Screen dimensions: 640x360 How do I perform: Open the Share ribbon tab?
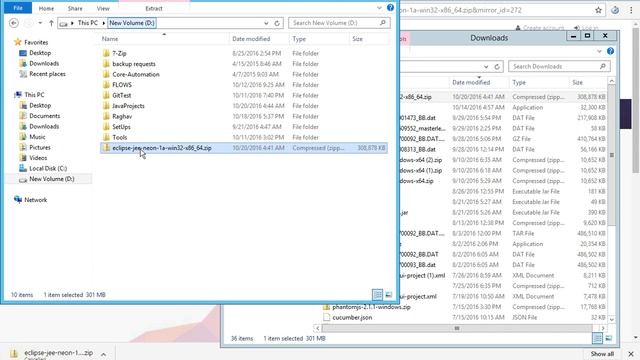coord(75,8)
